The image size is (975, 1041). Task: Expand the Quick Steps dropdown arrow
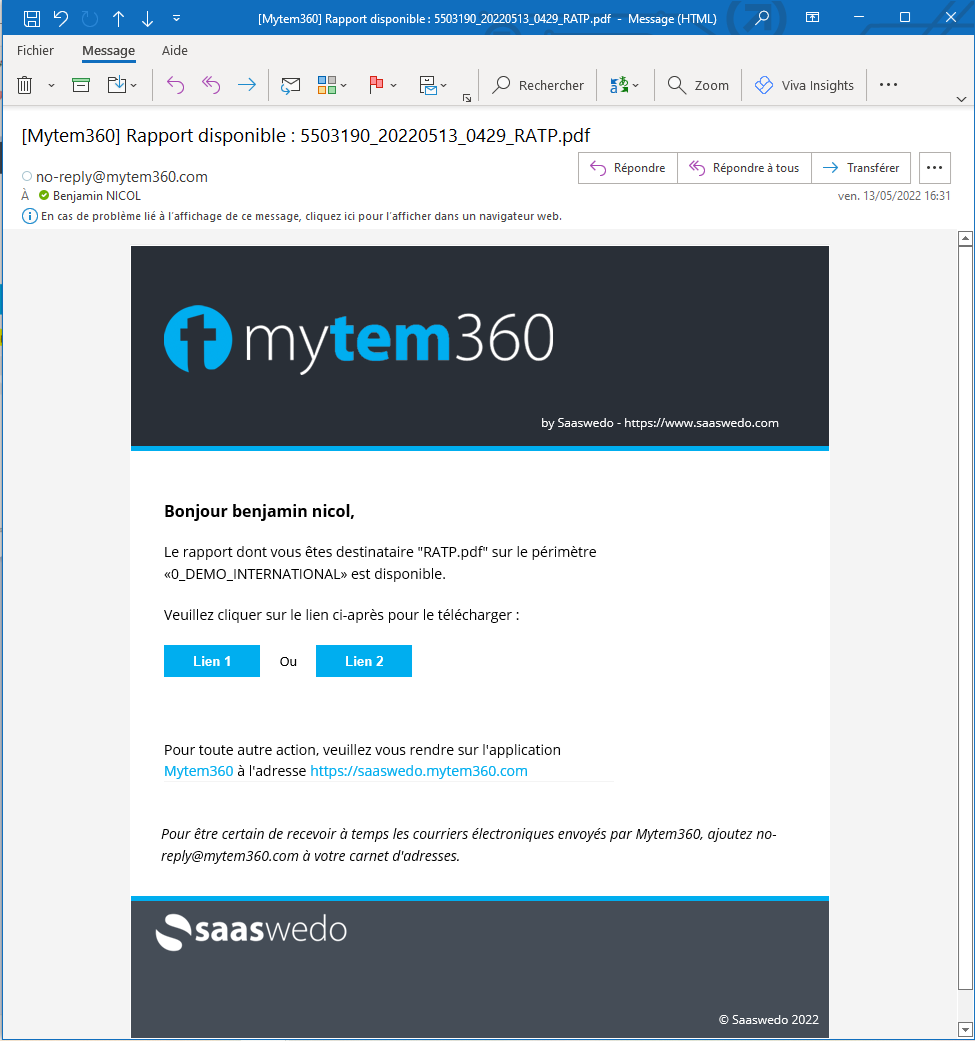[443, 86]
